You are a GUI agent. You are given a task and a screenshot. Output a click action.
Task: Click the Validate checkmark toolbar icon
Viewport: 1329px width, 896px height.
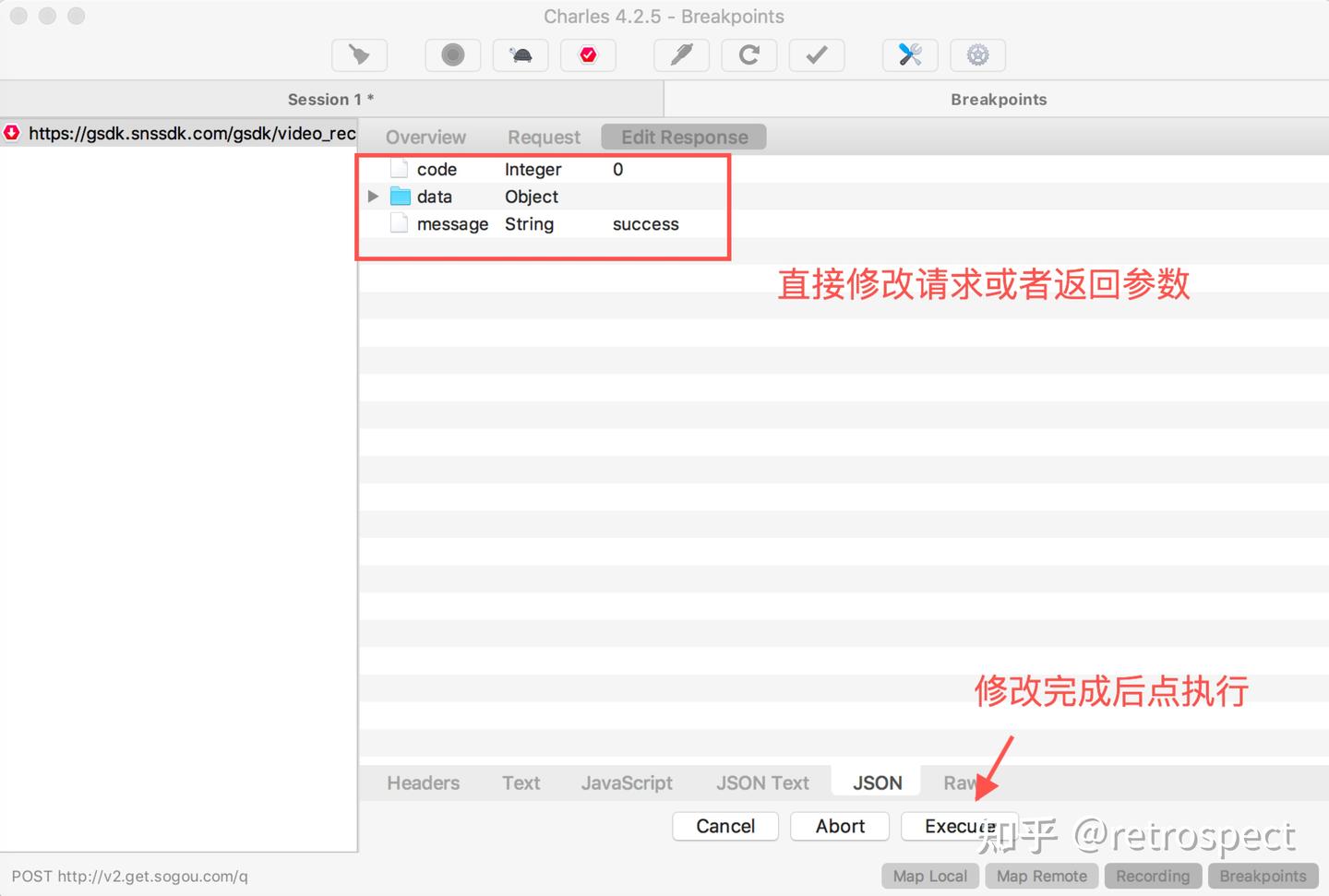[817, 55]
